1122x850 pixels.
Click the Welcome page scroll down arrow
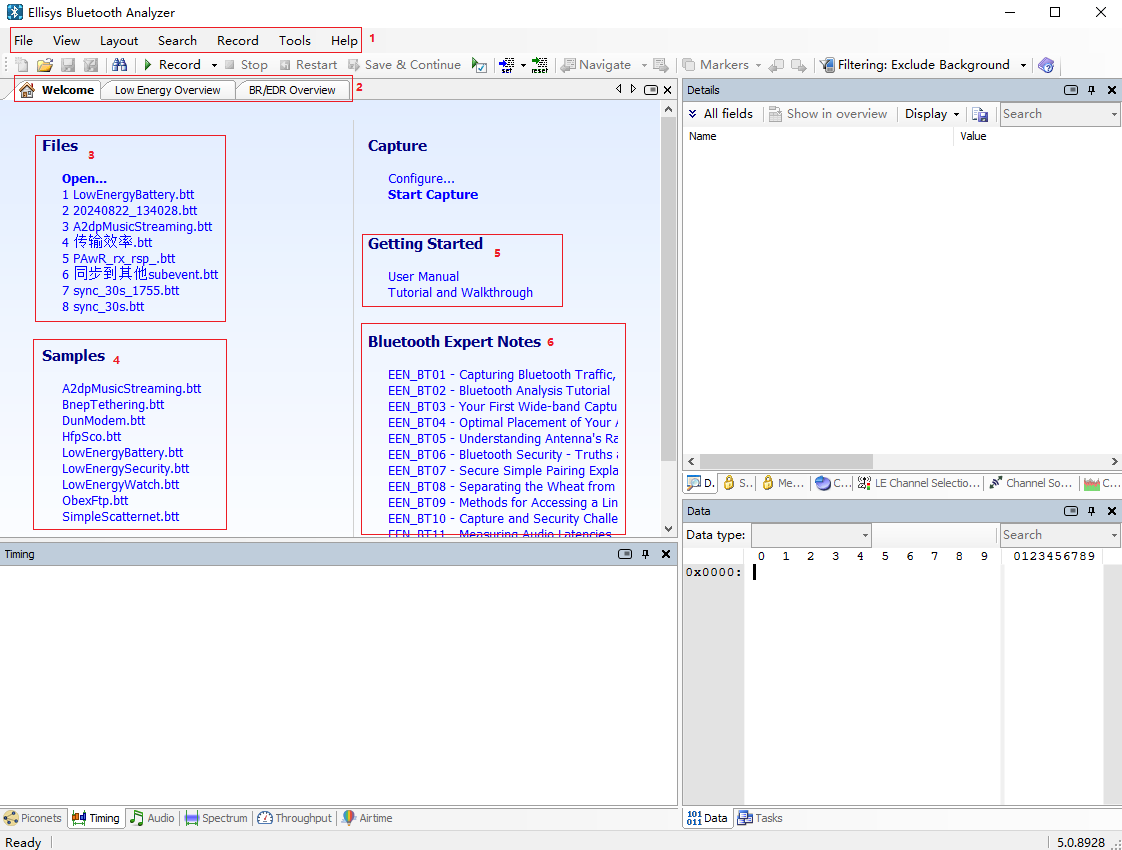point(668,529)
